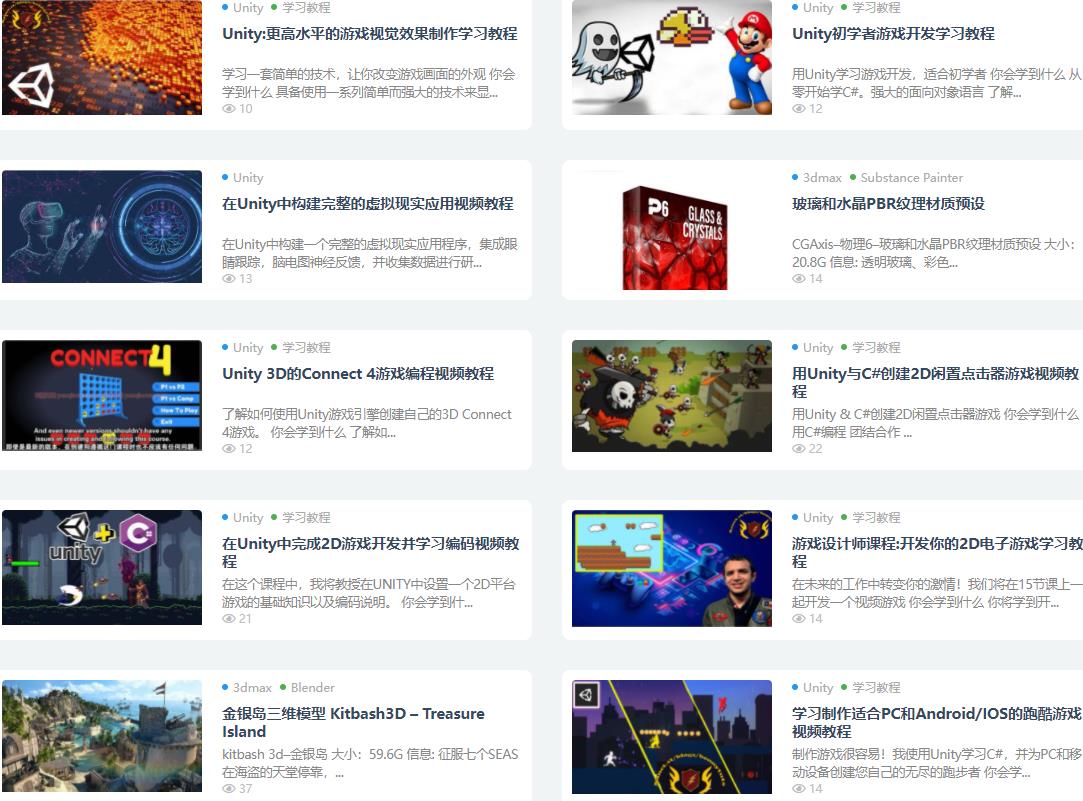Image resolution: width=1083 pixels, height=801 pixels.
Task: Click 学习教程 tag on 2D idle clicker card
Action: pyautogui.click(x=876, y=347)
